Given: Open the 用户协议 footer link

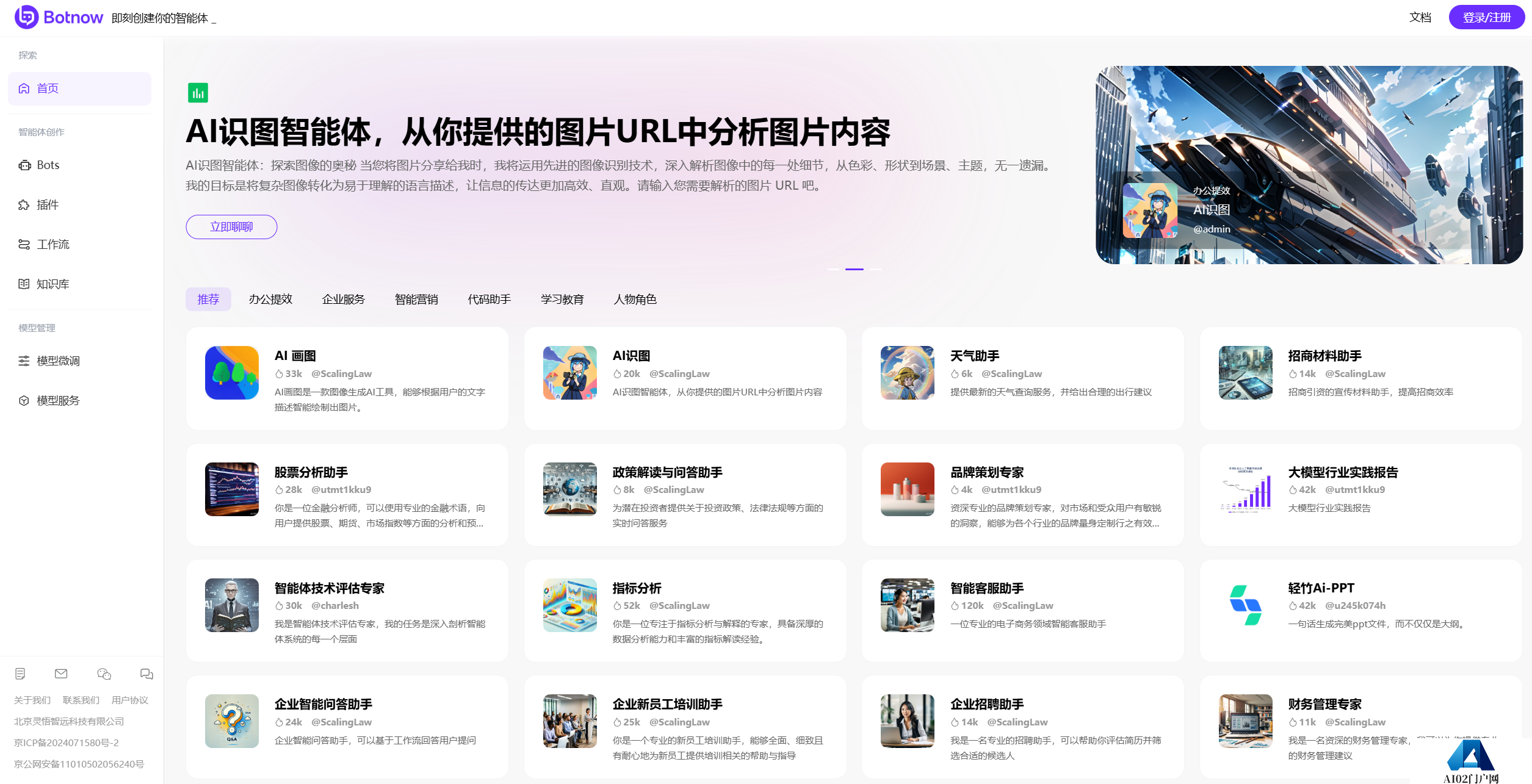Looking at the screenshot, I should 130,700.
